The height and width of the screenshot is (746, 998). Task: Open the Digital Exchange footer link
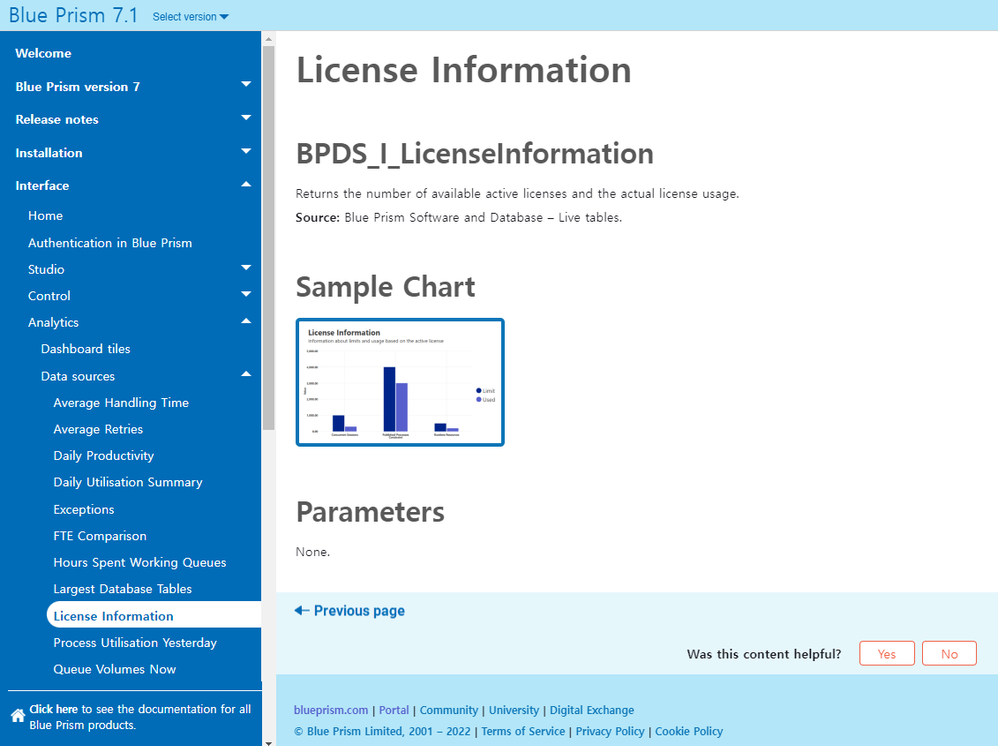tap(592, 710)
